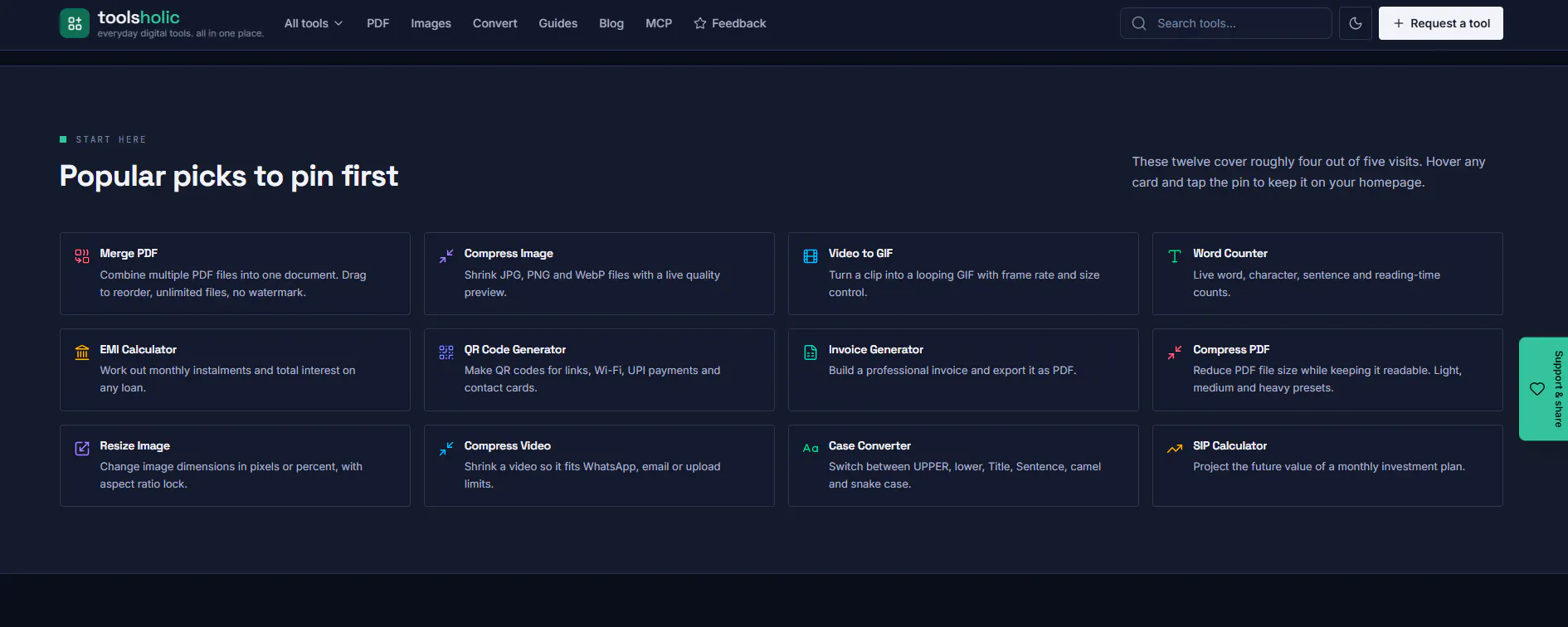The image size is (1568, 627).
Task: Open the EMI Calculator tool title
Action: 139,350
